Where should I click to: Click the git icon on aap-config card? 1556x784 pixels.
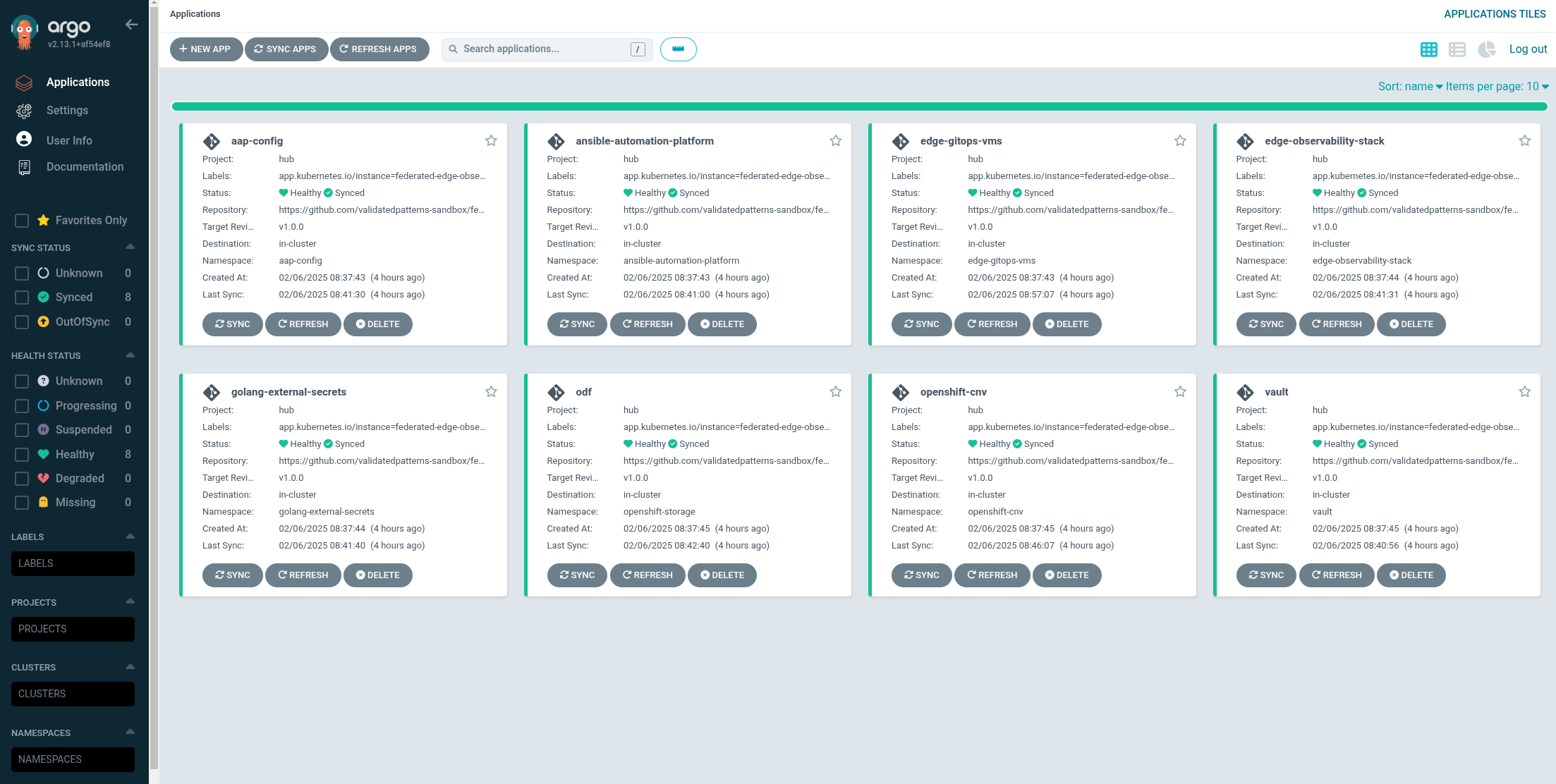(212, 142)
